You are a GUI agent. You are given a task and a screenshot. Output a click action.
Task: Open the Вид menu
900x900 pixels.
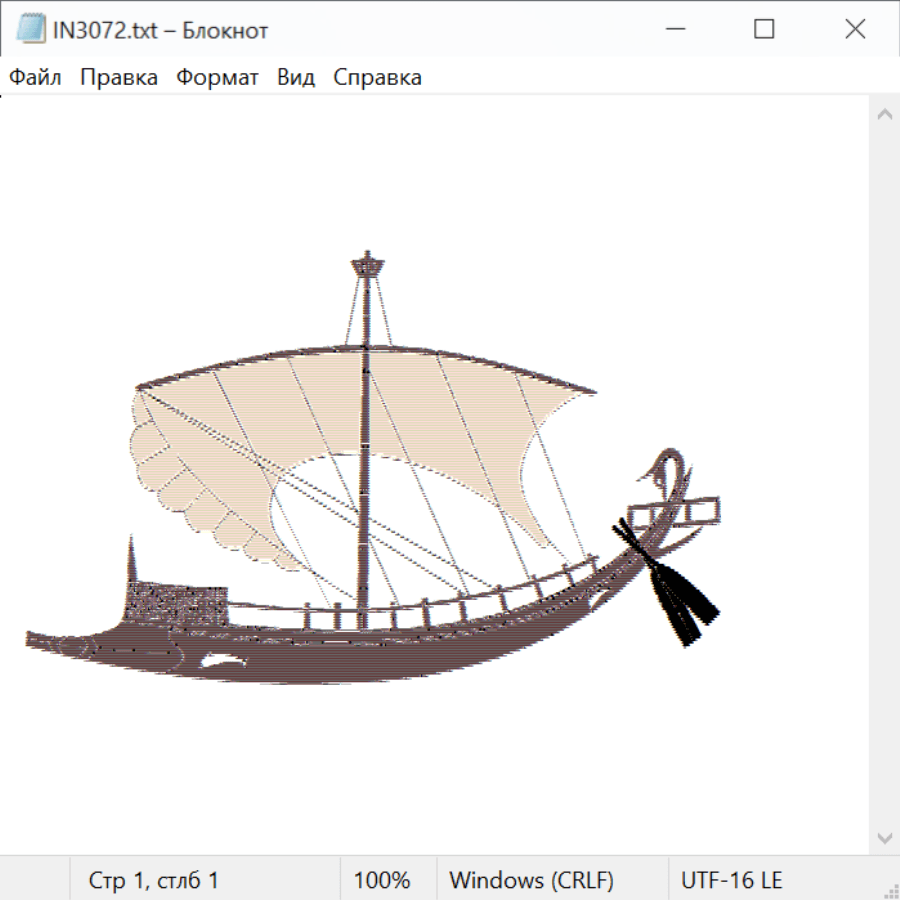tap(296, 78)
